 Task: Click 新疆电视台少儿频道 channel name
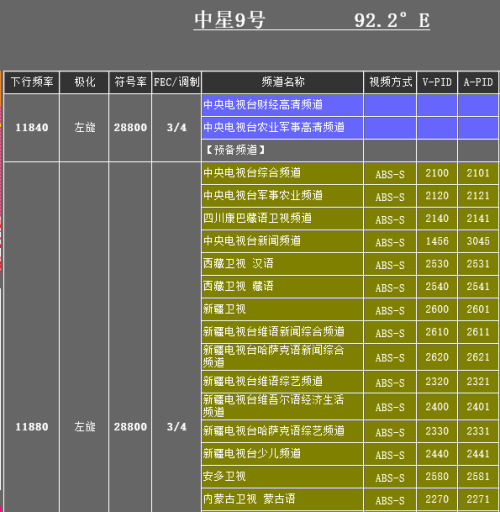click(252, 453)
